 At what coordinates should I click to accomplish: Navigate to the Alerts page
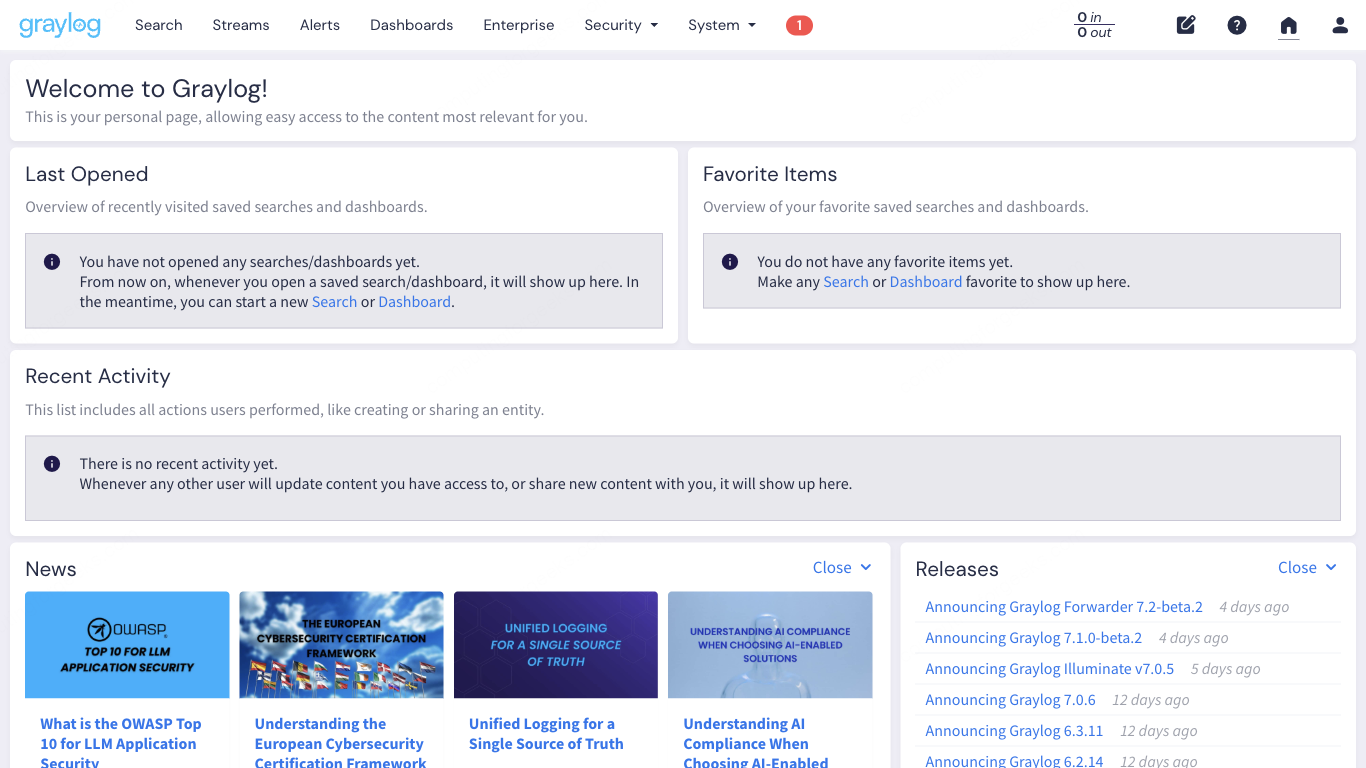pos(320,25)
